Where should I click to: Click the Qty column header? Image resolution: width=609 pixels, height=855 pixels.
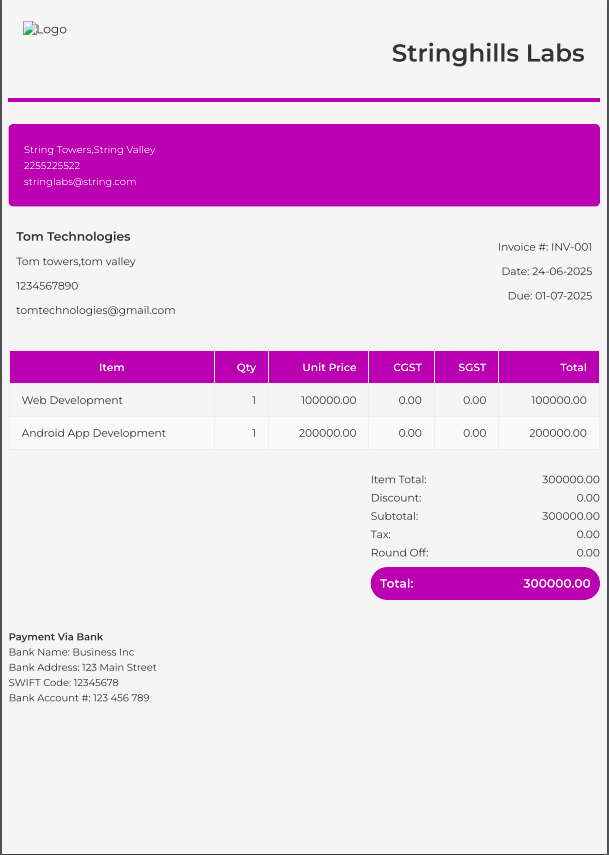point(246,367)
